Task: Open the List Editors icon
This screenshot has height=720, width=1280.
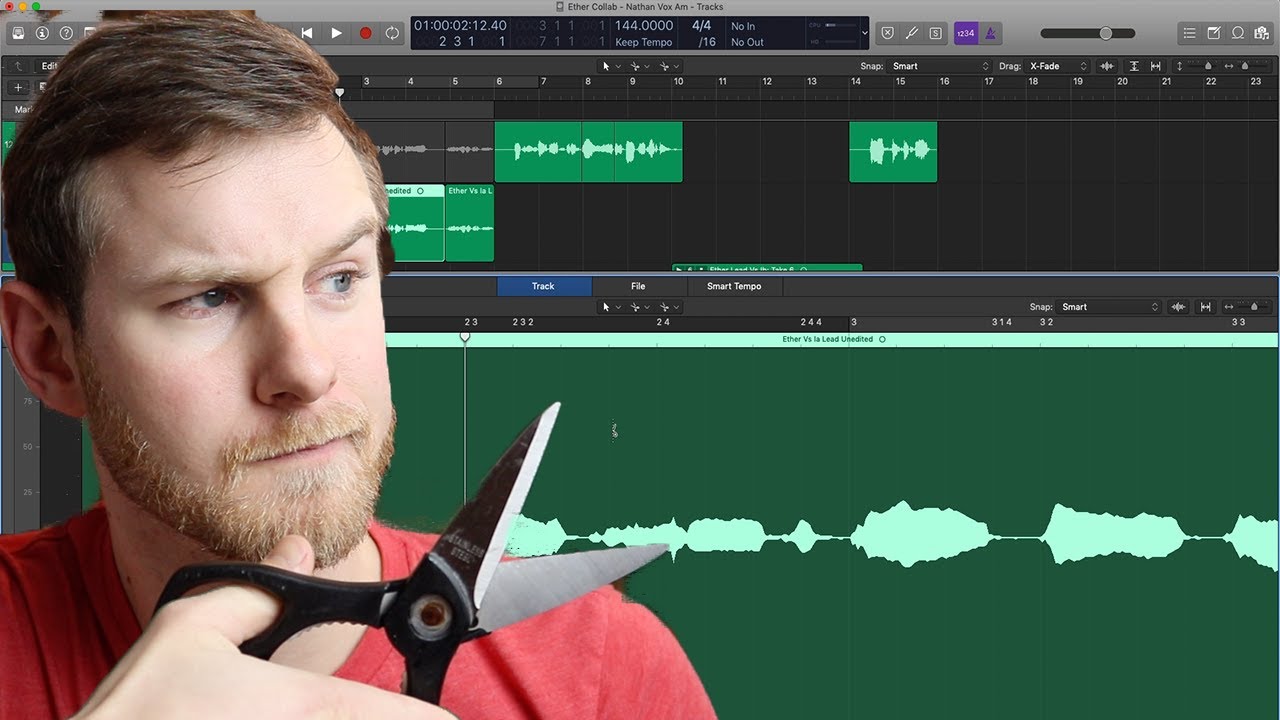Action: point(1189,33)
